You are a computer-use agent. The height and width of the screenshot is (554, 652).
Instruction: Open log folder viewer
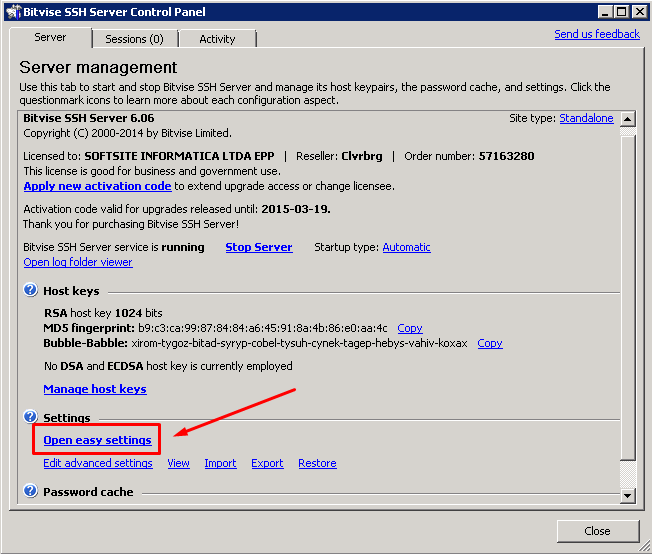tap(78, 262)
